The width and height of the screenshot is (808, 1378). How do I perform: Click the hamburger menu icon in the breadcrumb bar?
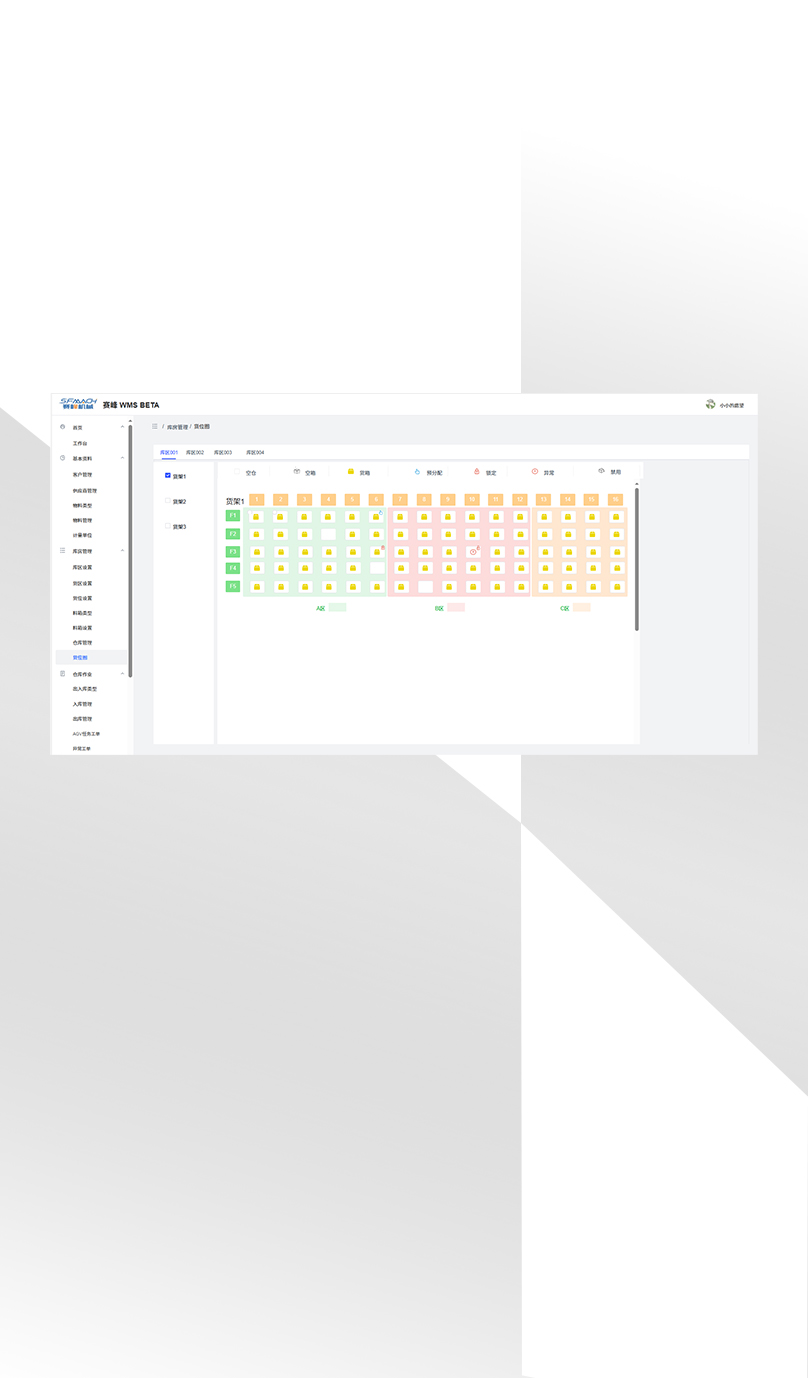pos(155,427)
